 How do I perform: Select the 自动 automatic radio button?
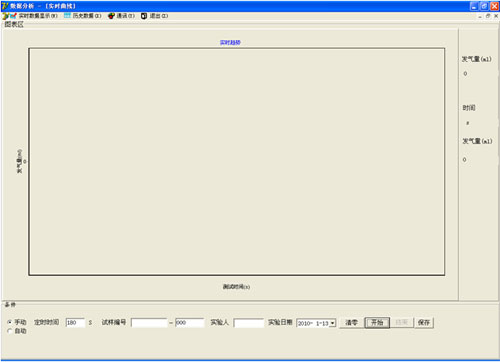[10, 331]
